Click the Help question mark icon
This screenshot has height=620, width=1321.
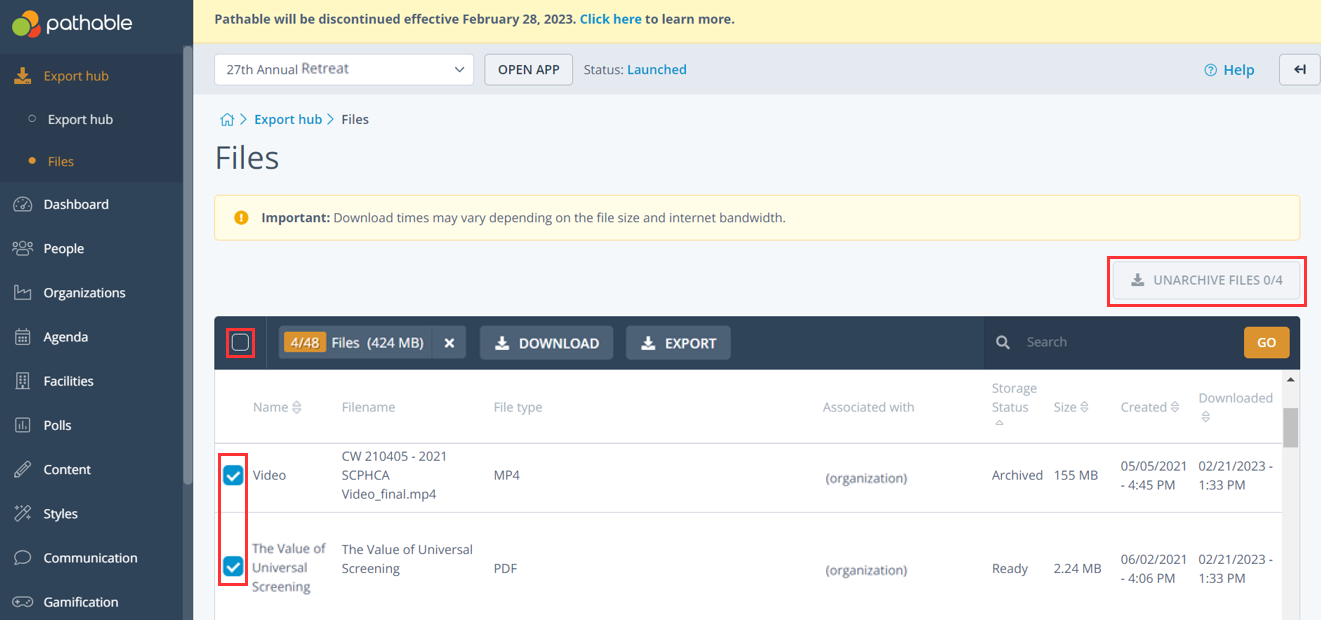[x=1210, y=70]
